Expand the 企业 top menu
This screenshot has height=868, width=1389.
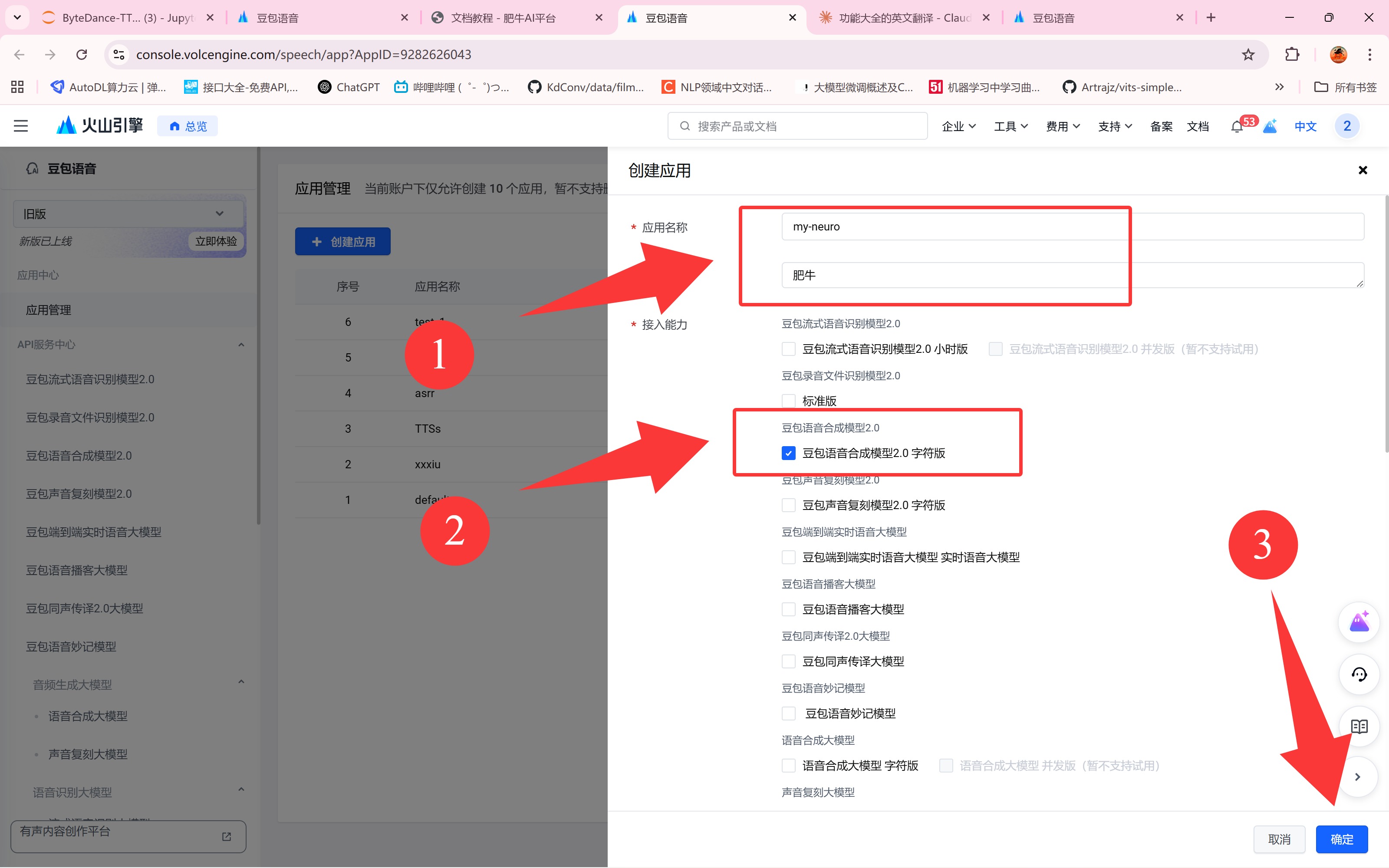[958, 126]
